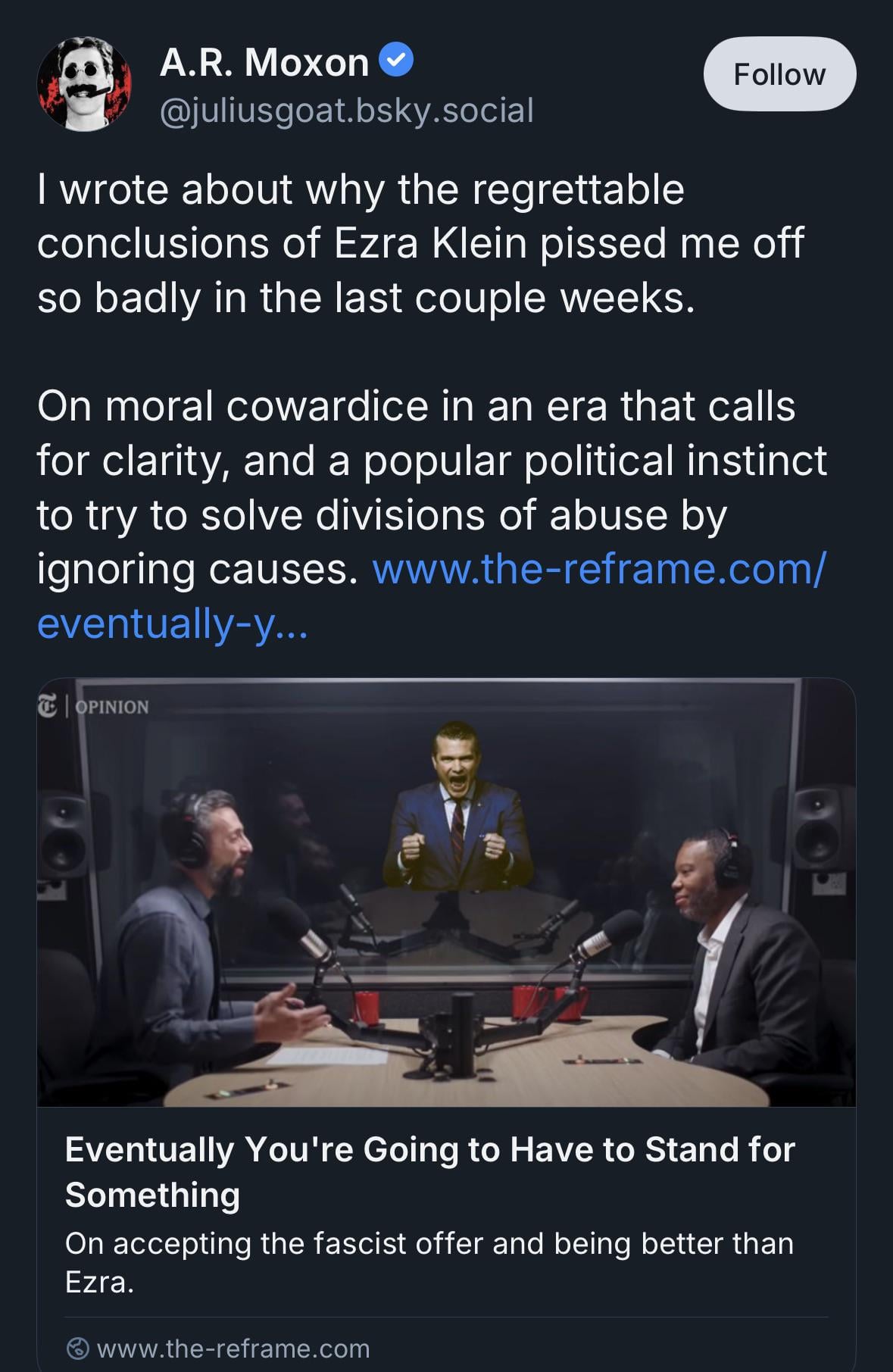The height and width of the screenshot is (1372, 893).
Task: Open the @juliusgoat.bsky.social handle
Action: point(347,111)
